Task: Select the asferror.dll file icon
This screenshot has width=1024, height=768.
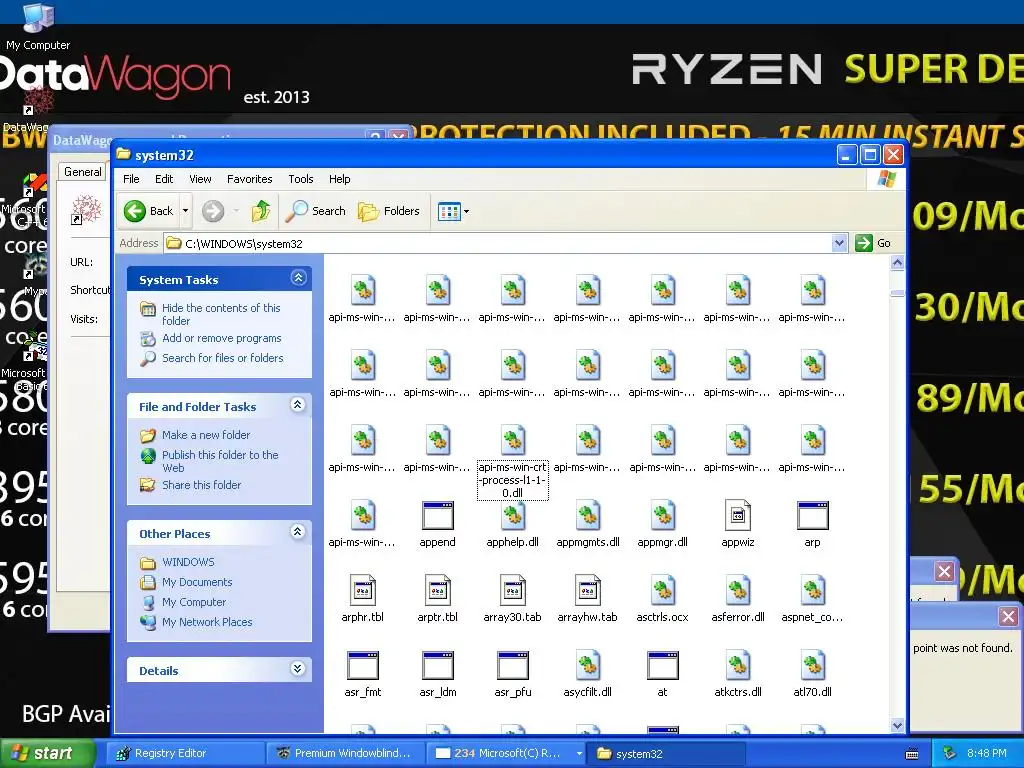Action: click(x=738, y=590)
